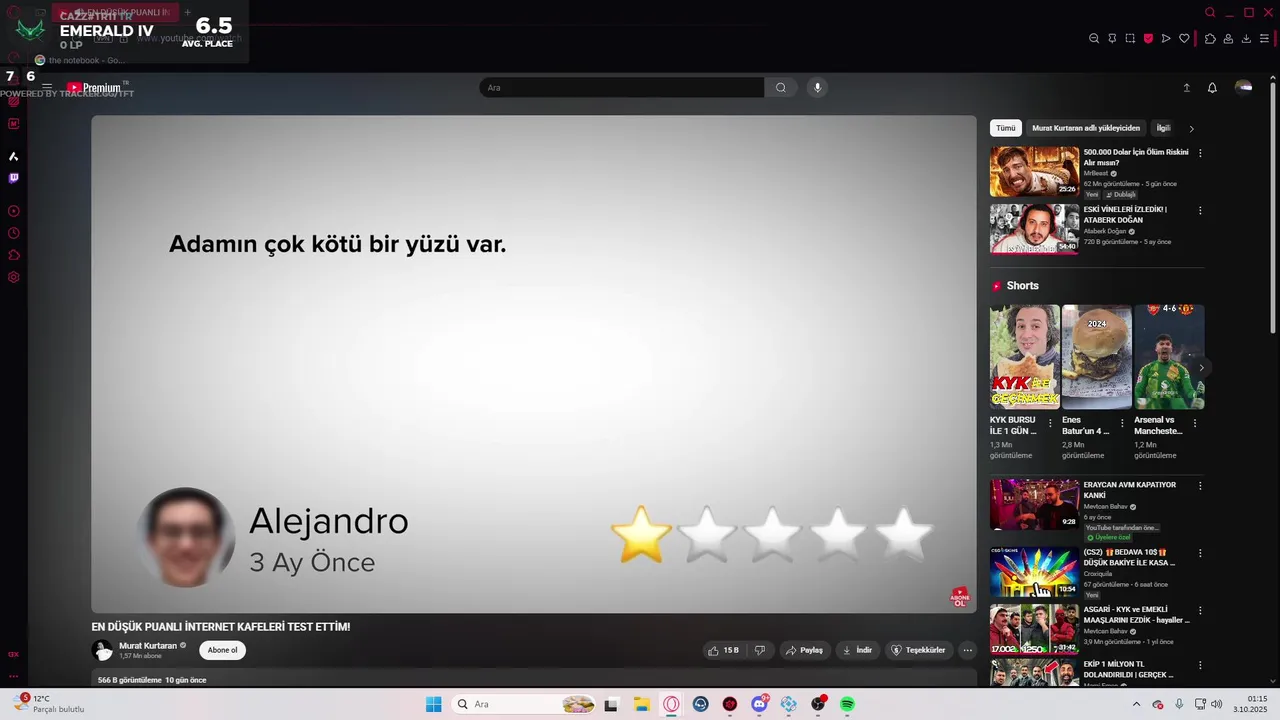Image resolution: width=1280 pixels, height=720 pixels.
Task: Select Murat Kurtaran adlı yükleyiciden chip
Action: coord(1086,128)
